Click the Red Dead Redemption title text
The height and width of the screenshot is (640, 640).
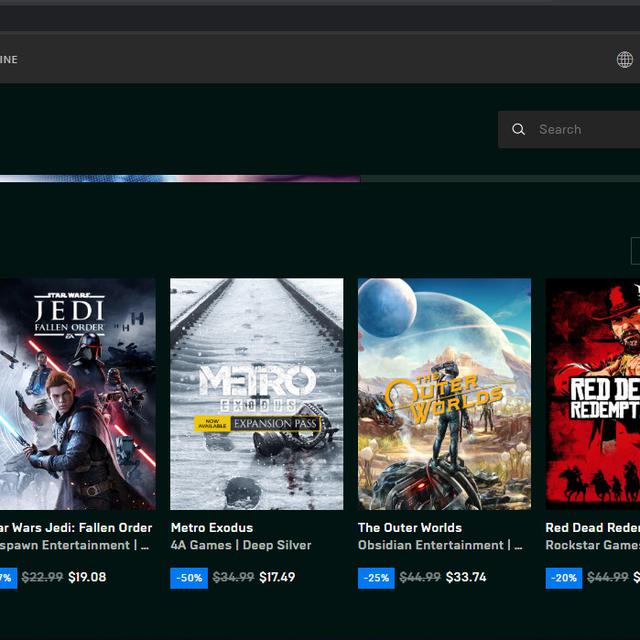coord(593,527)
